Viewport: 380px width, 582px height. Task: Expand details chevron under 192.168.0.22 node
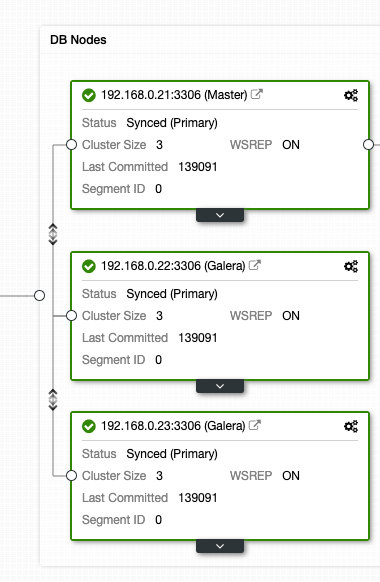[220, 386]
